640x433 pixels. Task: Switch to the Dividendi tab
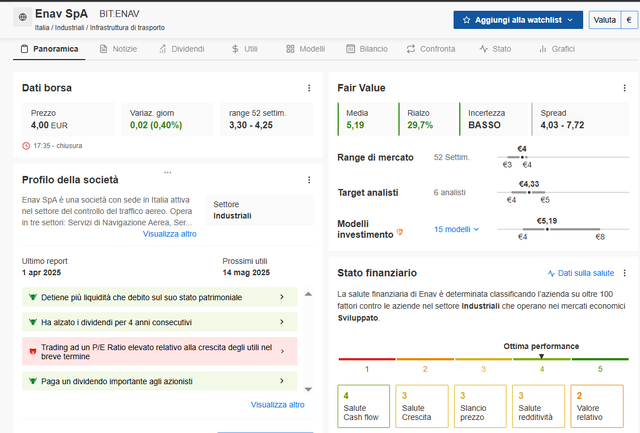pos(182,49)
